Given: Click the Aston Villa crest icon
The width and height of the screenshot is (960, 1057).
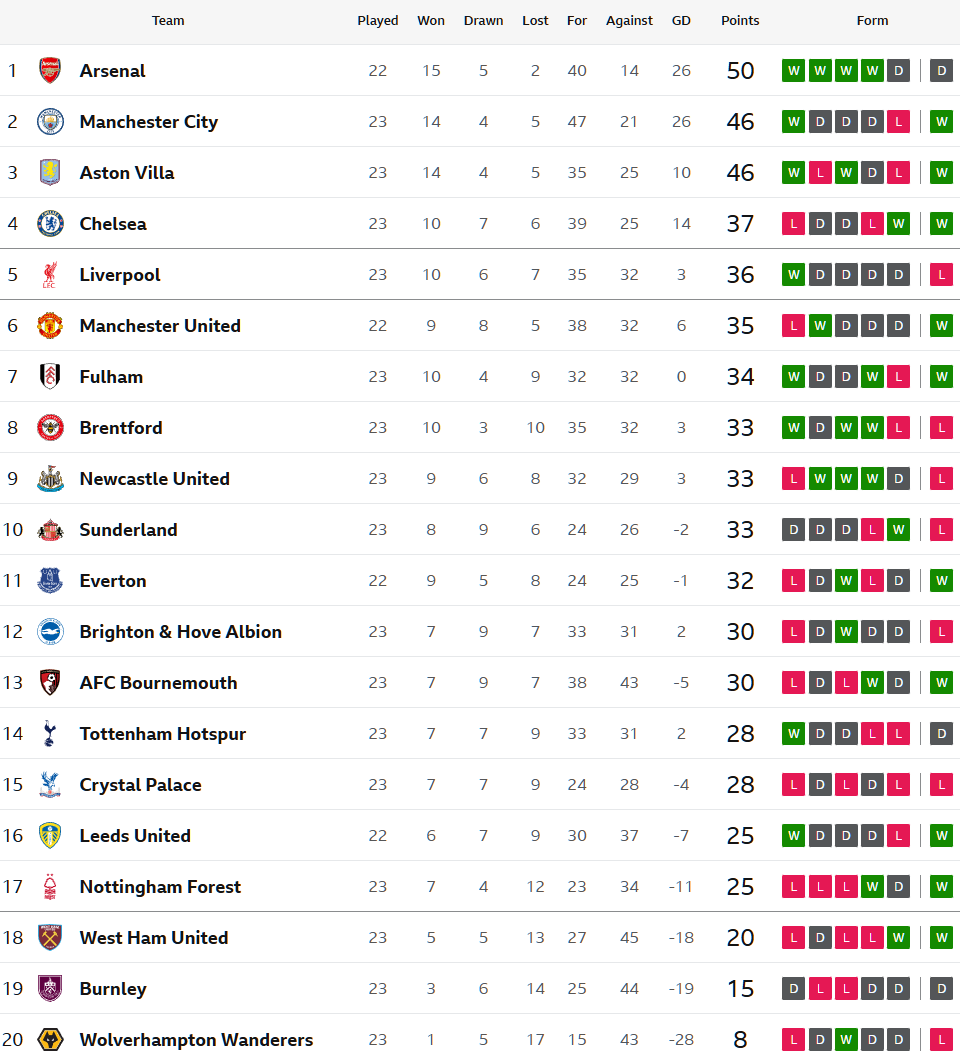Looking at the screenshot, I should (50, 172).
